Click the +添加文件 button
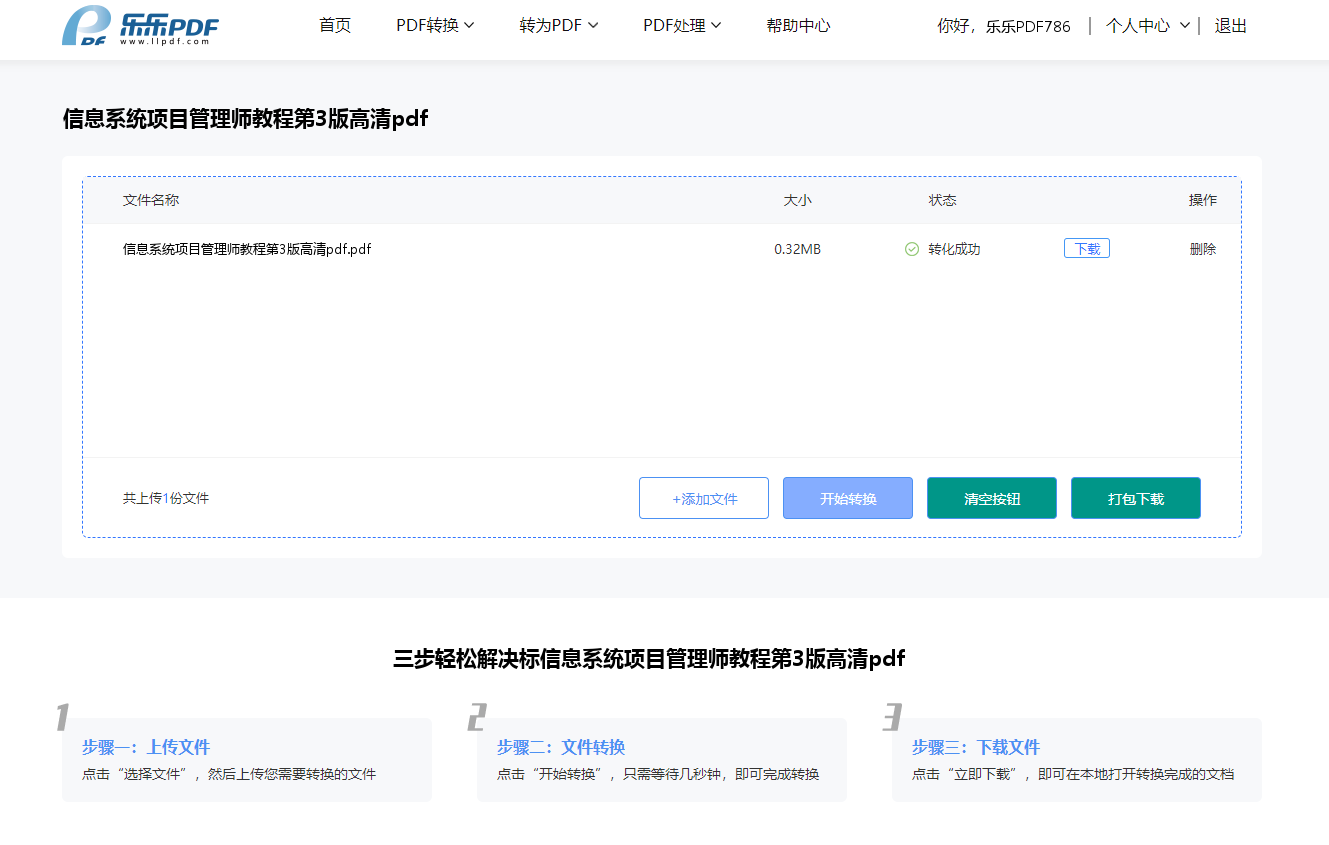 tap(704, 498)
